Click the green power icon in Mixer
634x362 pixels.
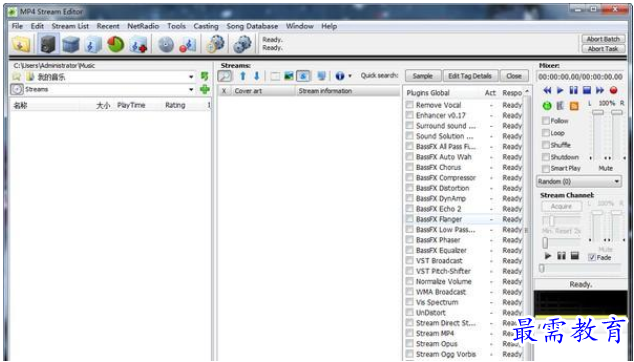click(547, 106)
